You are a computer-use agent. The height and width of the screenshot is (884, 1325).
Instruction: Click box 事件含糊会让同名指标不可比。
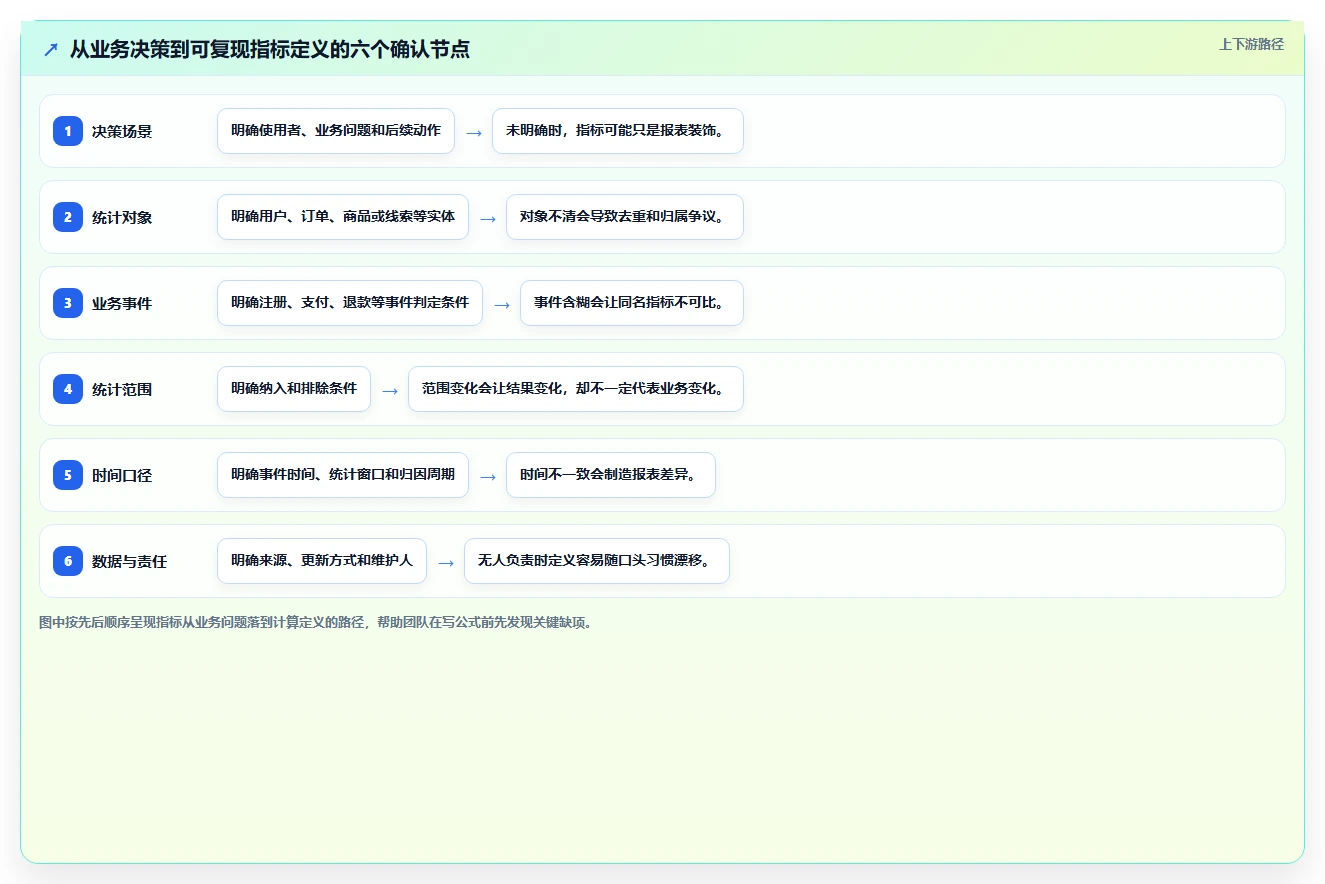click(x=632, y=303)
